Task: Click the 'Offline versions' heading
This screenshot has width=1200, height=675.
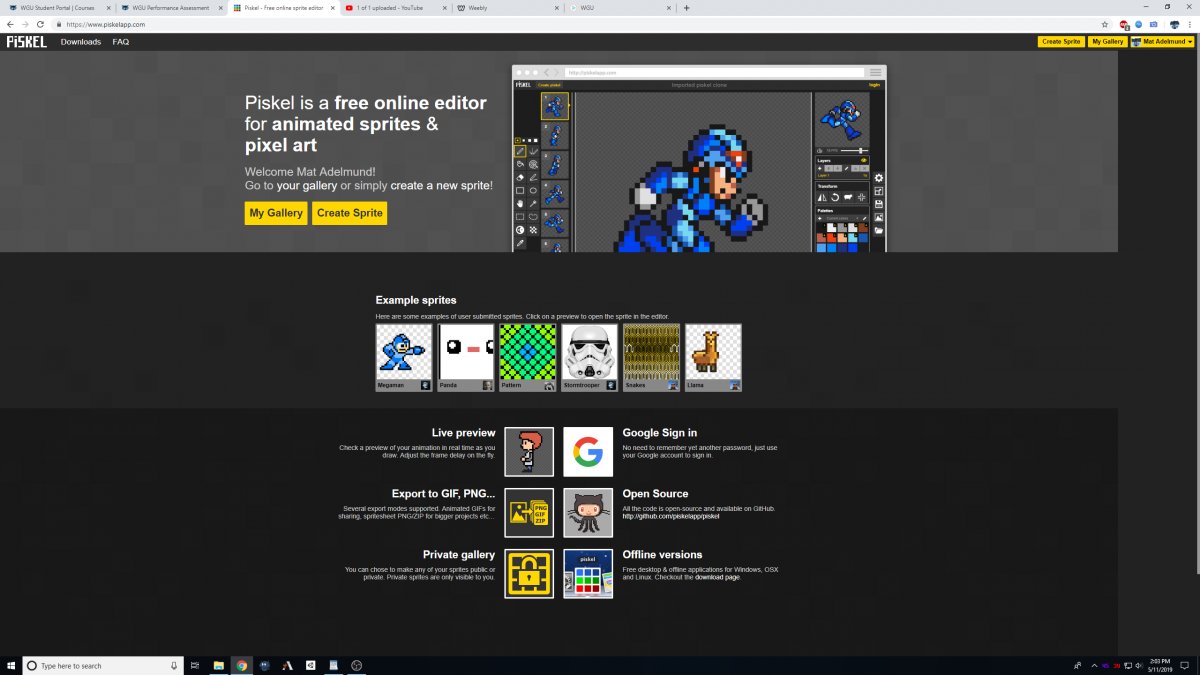Action: click(663, 555)
